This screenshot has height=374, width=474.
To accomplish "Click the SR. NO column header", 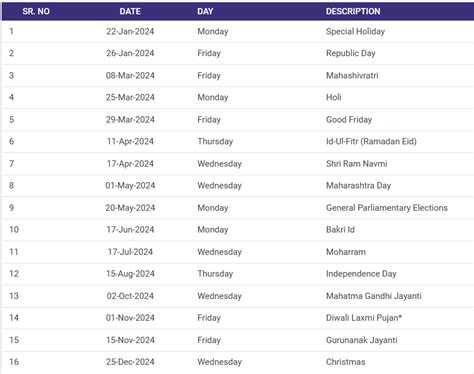I will pos(36,11).
